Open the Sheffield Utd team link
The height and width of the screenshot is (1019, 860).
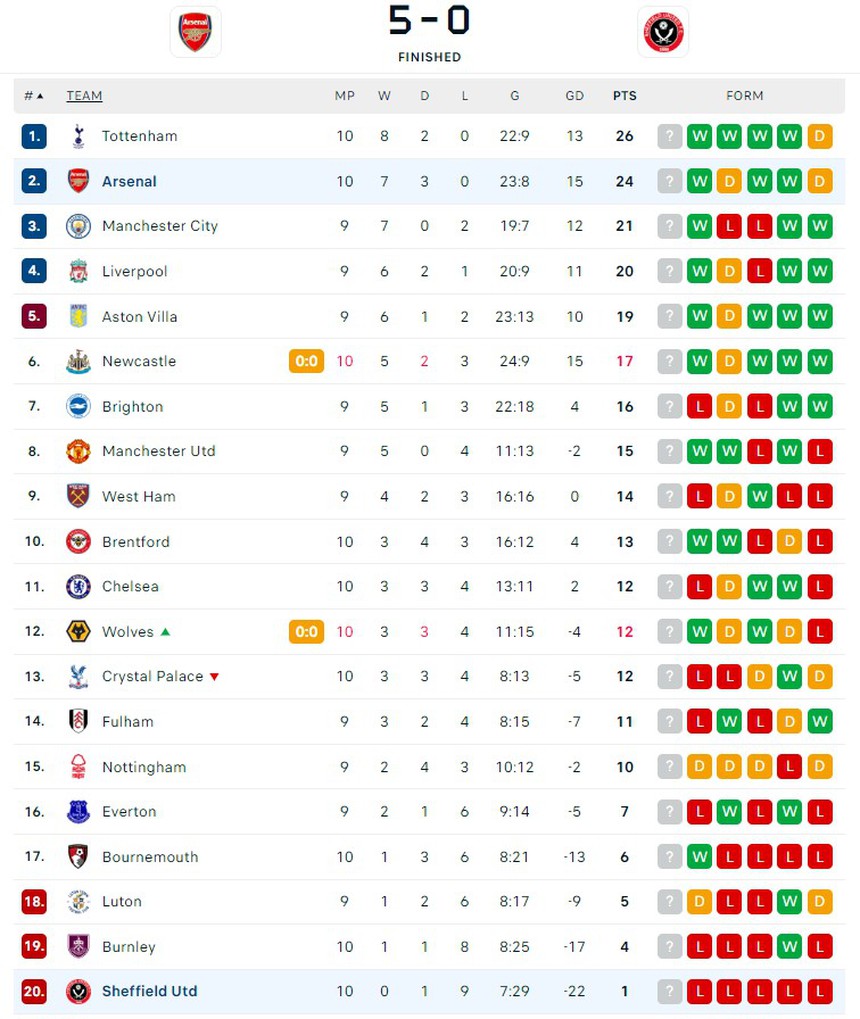(149, 992)
